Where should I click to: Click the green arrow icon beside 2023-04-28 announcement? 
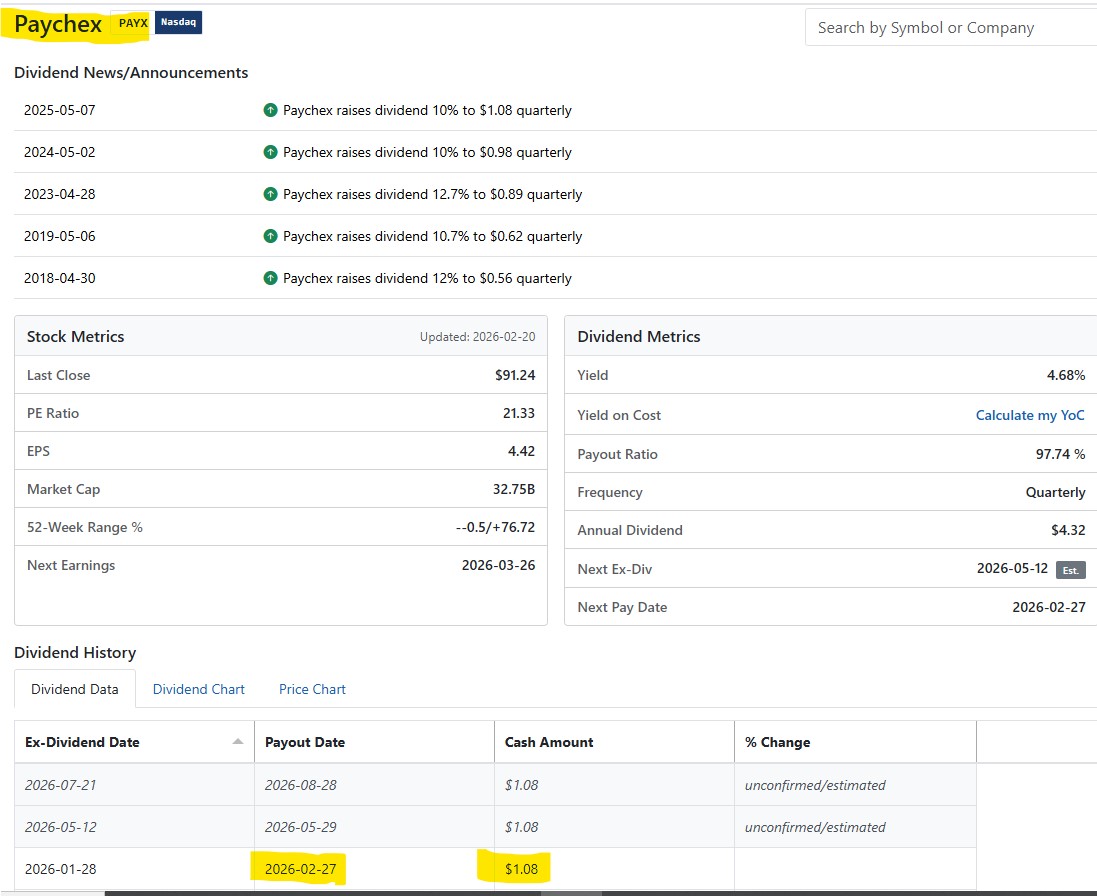point(270,194)
